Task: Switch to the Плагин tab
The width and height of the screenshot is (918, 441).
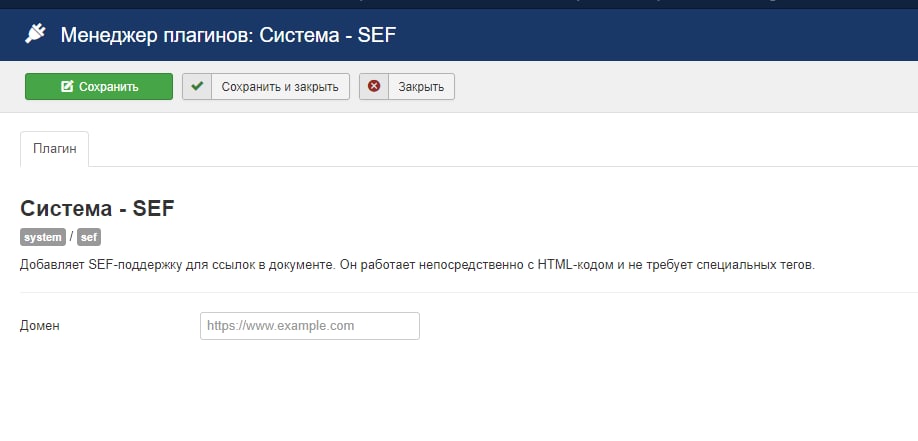Action: coord(54,148)
